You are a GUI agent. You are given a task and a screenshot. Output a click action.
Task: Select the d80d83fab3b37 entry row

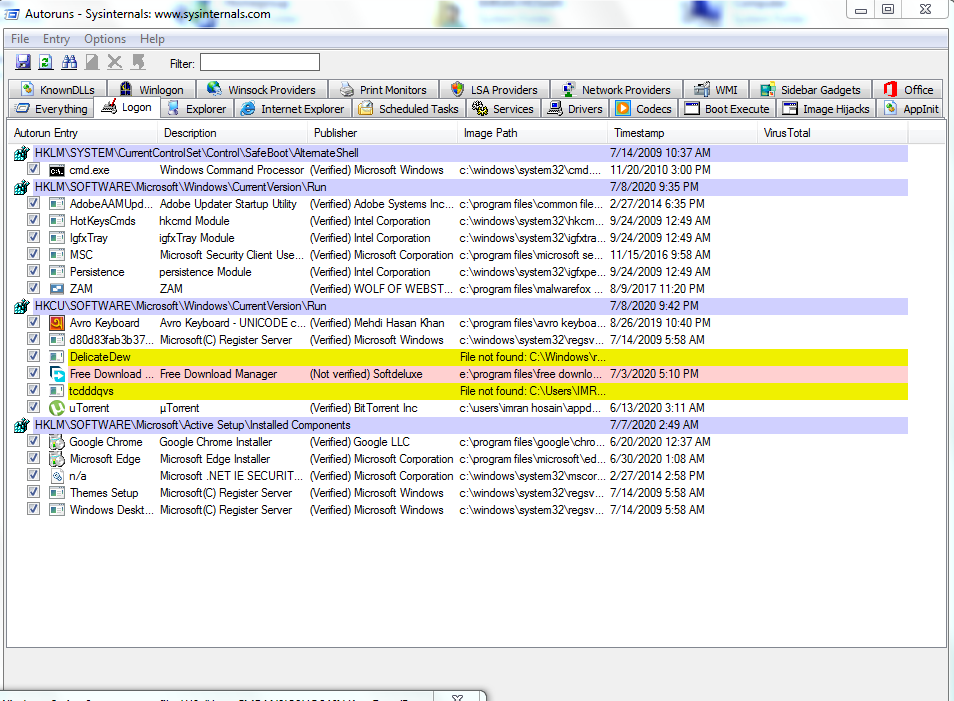tap(459, 340)
